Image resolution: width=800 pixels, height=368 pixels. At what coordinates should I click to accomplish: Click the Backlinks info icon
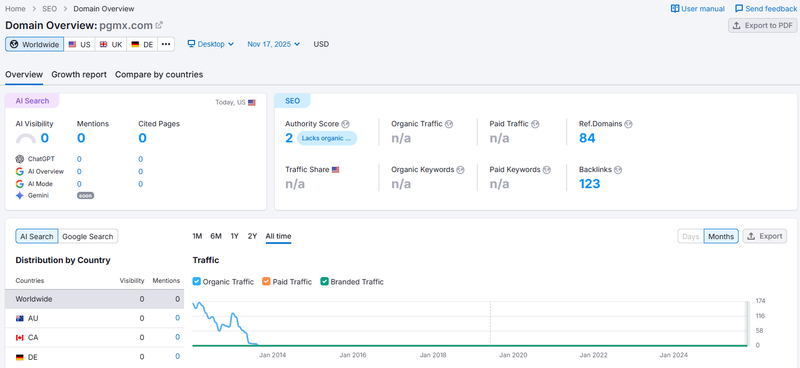click(x=618, y=169)
